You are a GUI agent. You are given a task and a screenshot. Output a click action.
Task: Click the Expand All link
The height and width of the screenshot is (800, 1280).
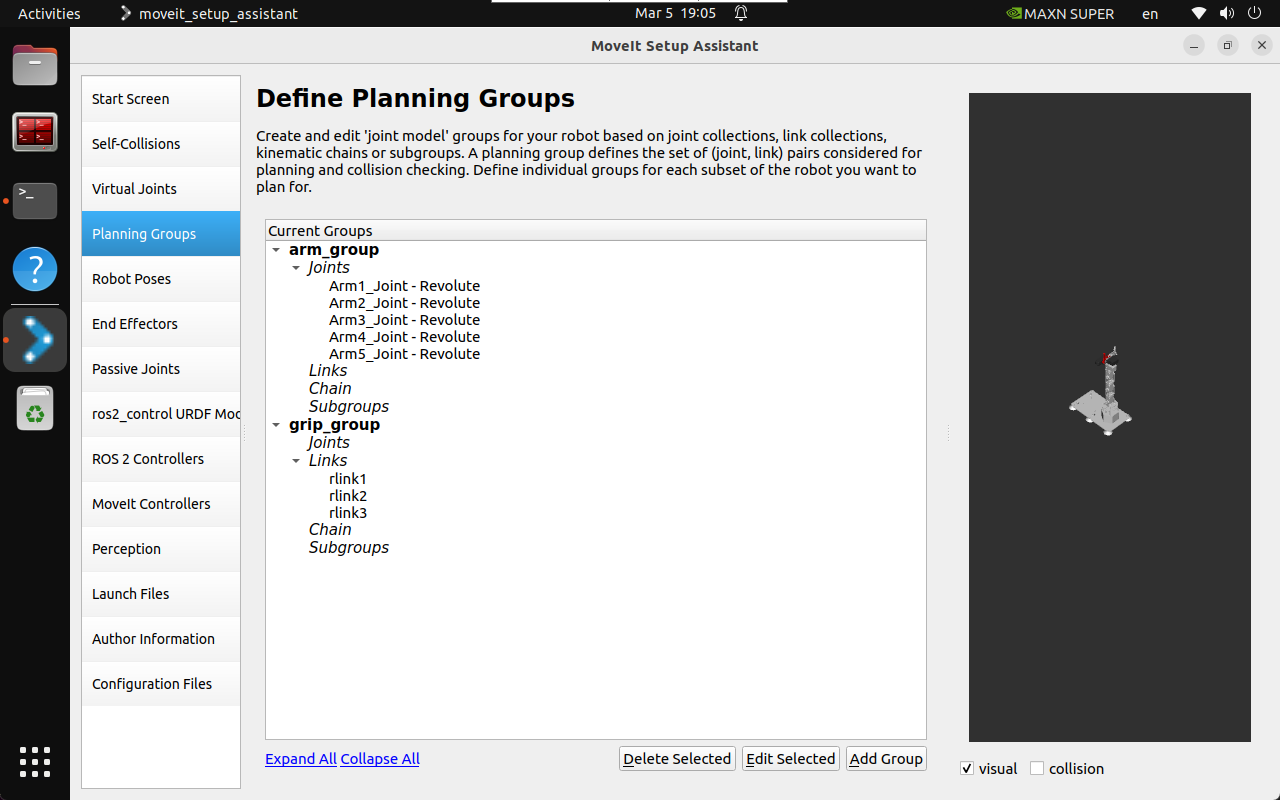pos(301,759)
